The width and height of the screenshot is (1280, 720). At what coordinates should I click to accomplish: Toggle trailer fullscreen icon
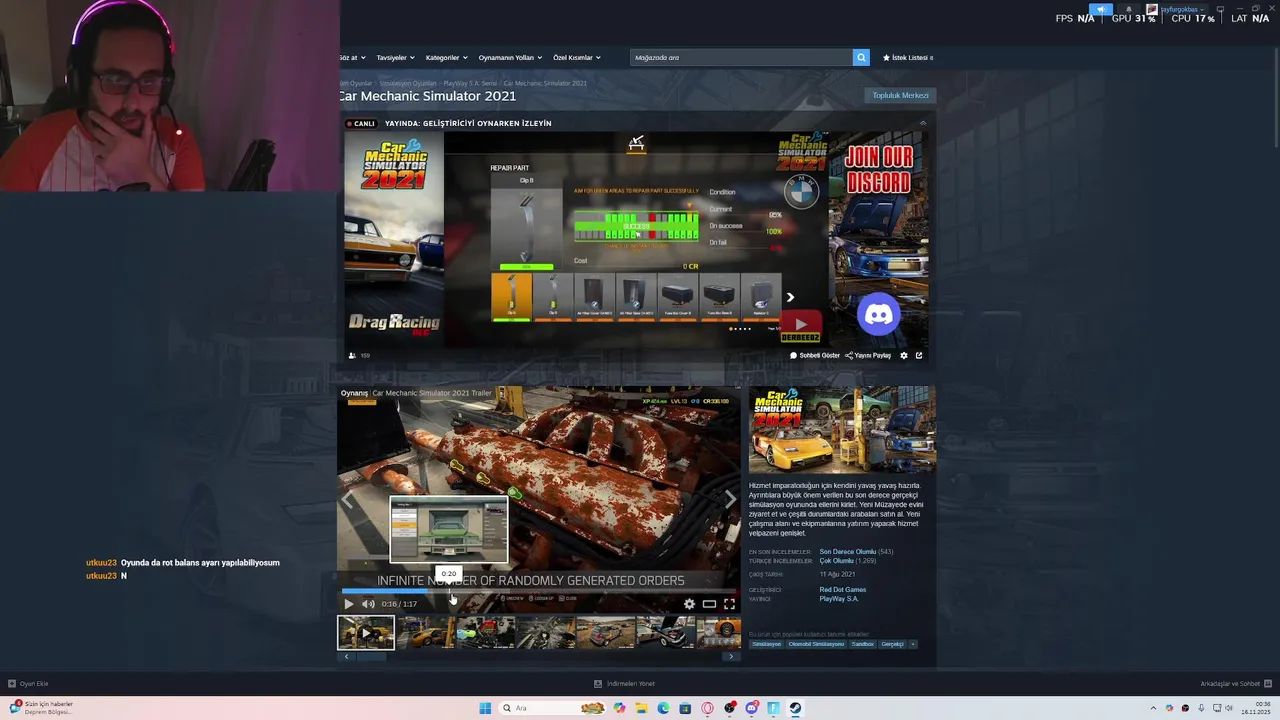tap(729, 603)
